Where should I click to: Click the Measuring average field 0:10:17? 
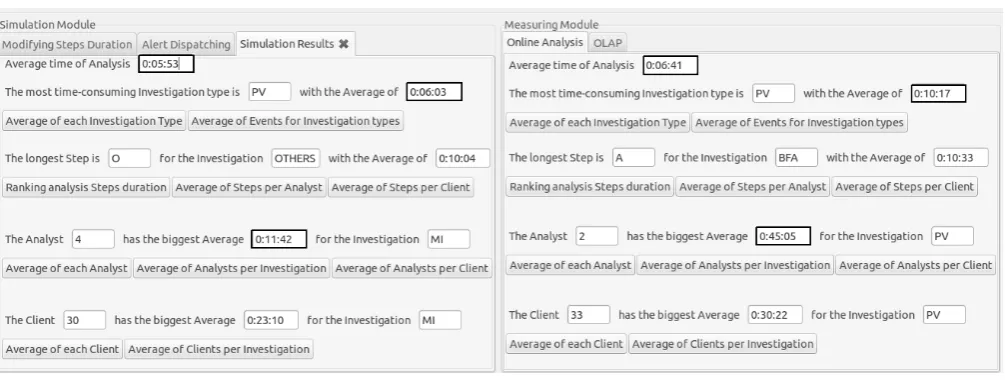[938, 94]
